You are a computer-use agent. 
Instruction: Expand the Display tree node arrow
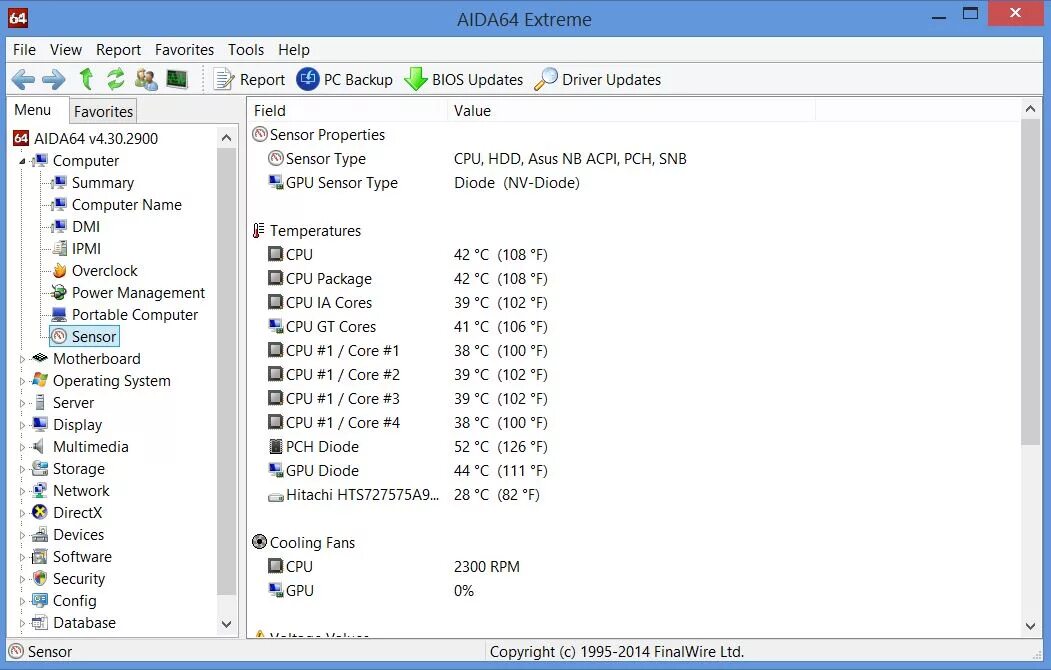tap(22, 425)
